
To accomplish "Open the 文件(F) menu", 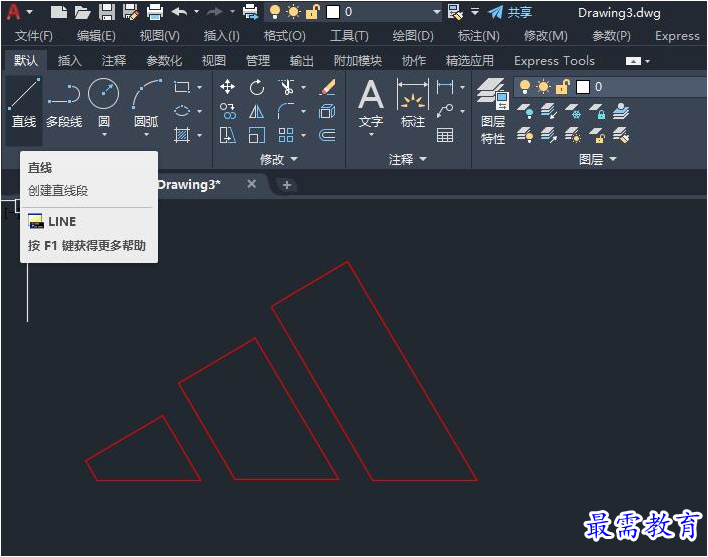I will (33, 36).
